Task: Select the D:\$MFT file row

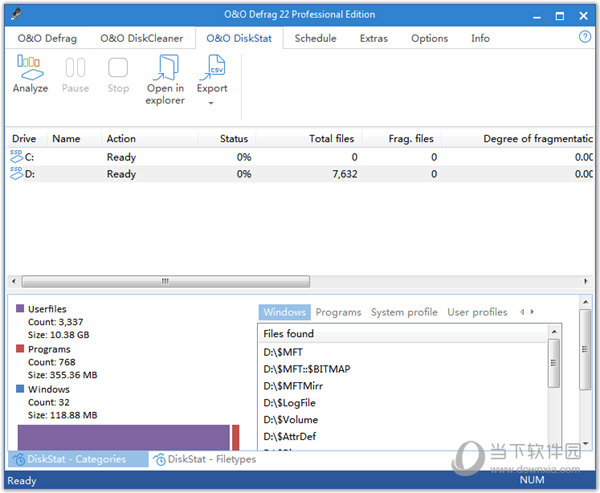Action: point(404,352)
